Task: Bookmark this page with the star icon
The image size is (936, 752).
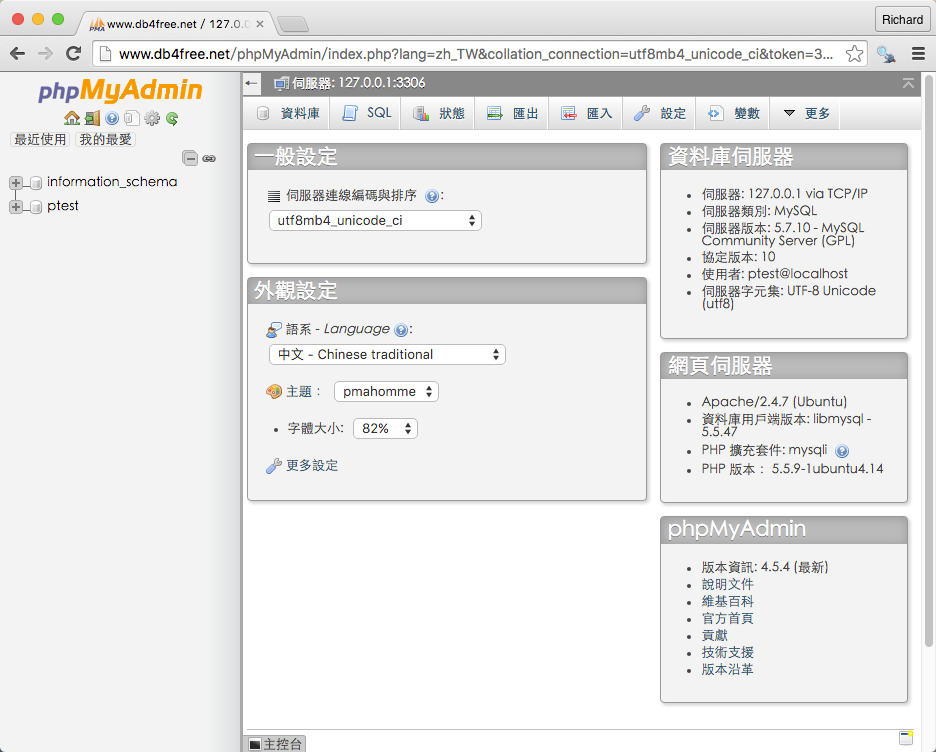Action: [x=855, y=54]
